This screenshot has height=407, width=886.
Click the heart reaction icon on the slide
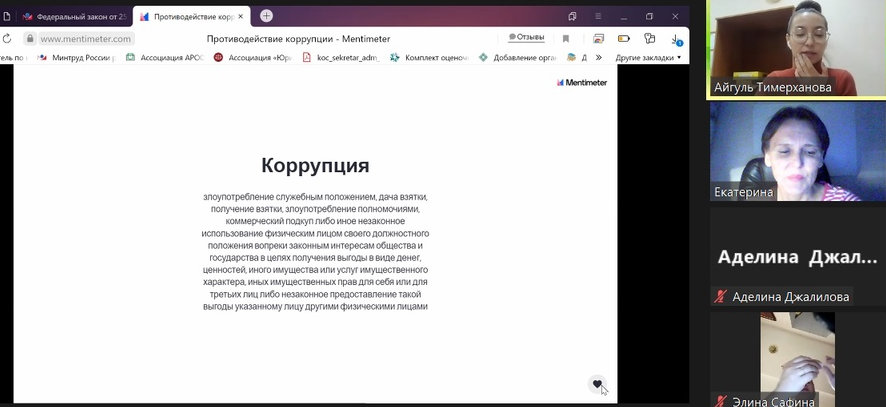tap(597, 384)
